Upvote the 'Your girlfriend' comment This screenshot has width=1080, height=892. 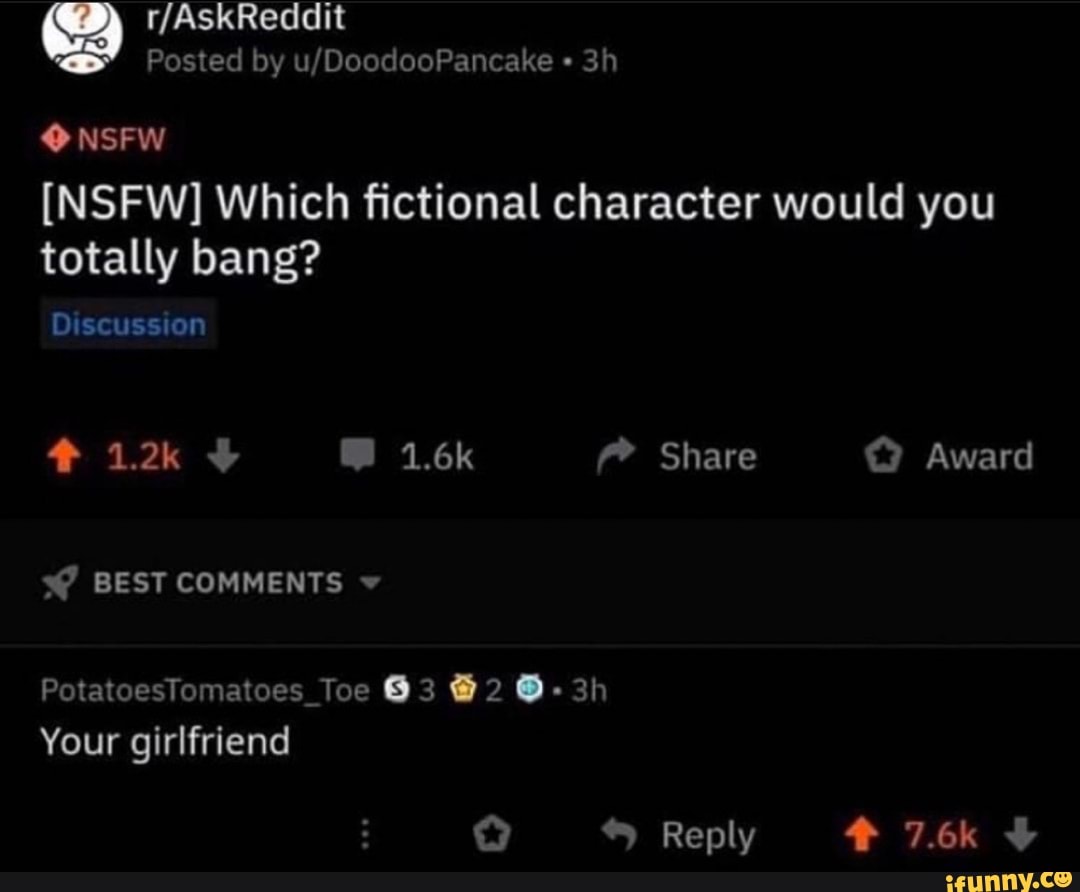pyautogui.click(x=862, y=834)
